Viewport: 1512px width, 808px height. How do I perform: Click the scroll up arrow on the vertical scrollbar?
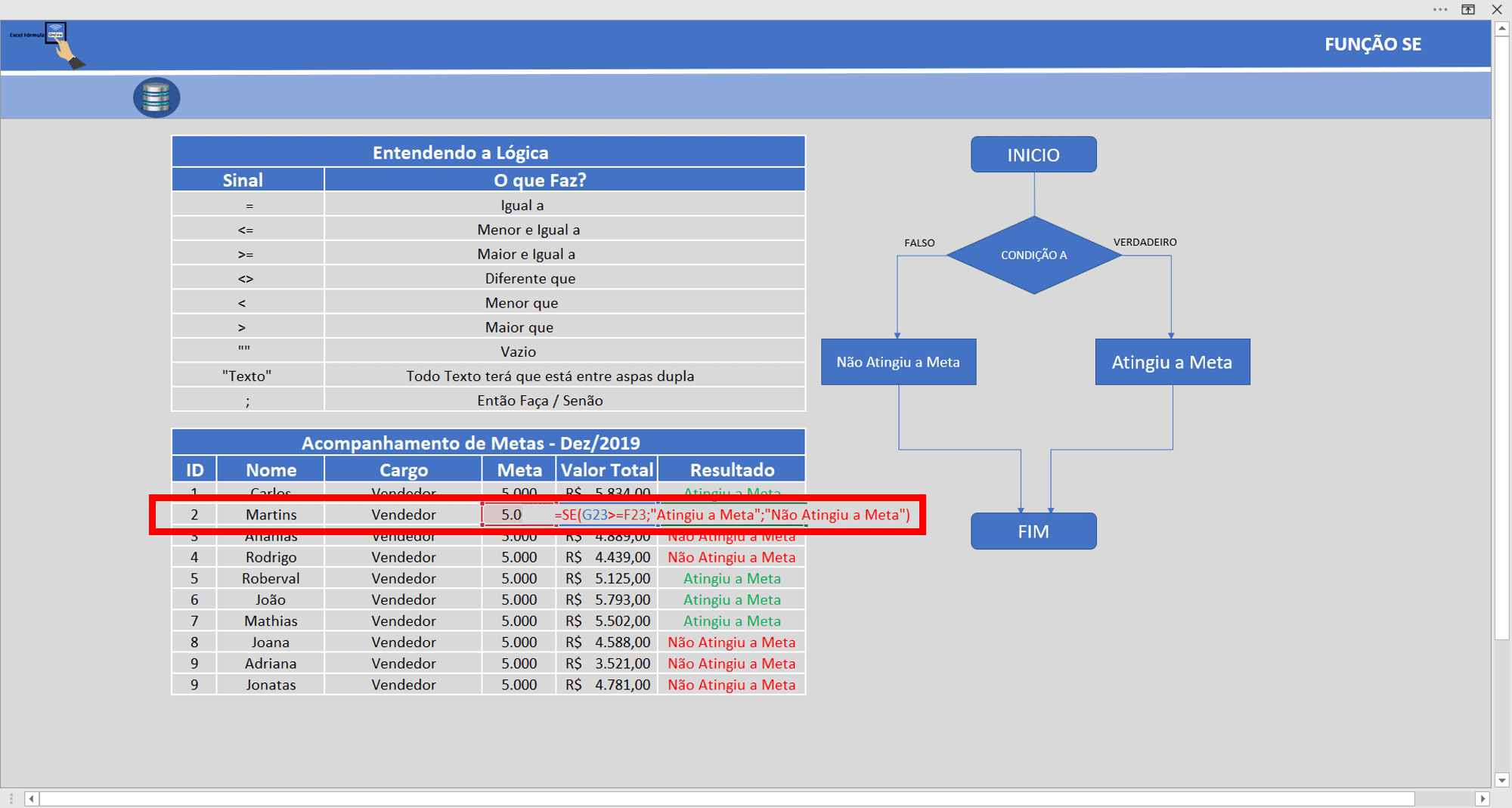1502,28
